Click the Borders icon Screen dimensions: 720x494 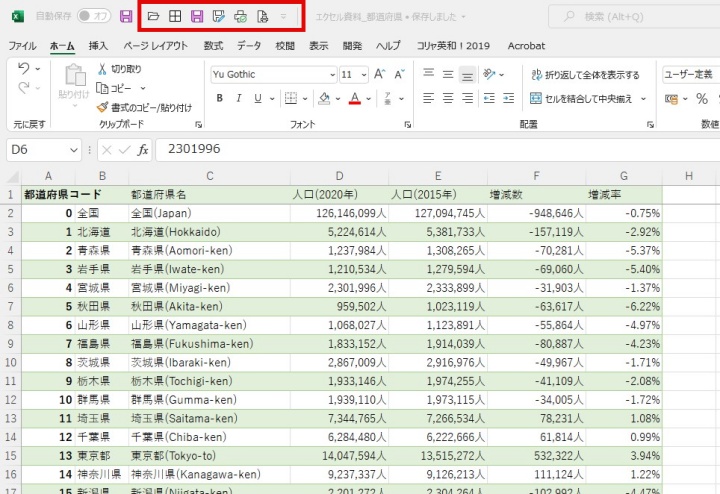(x=291, y=98)
